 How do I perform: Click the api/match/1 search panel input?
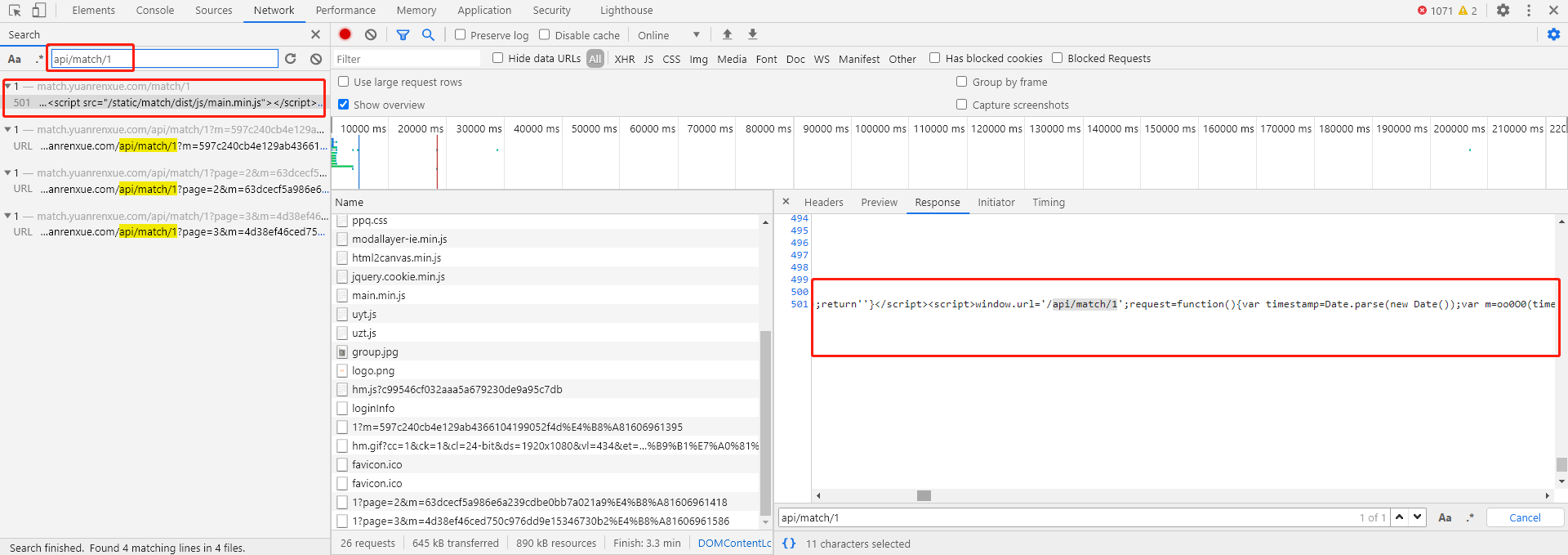coord(164,59)
